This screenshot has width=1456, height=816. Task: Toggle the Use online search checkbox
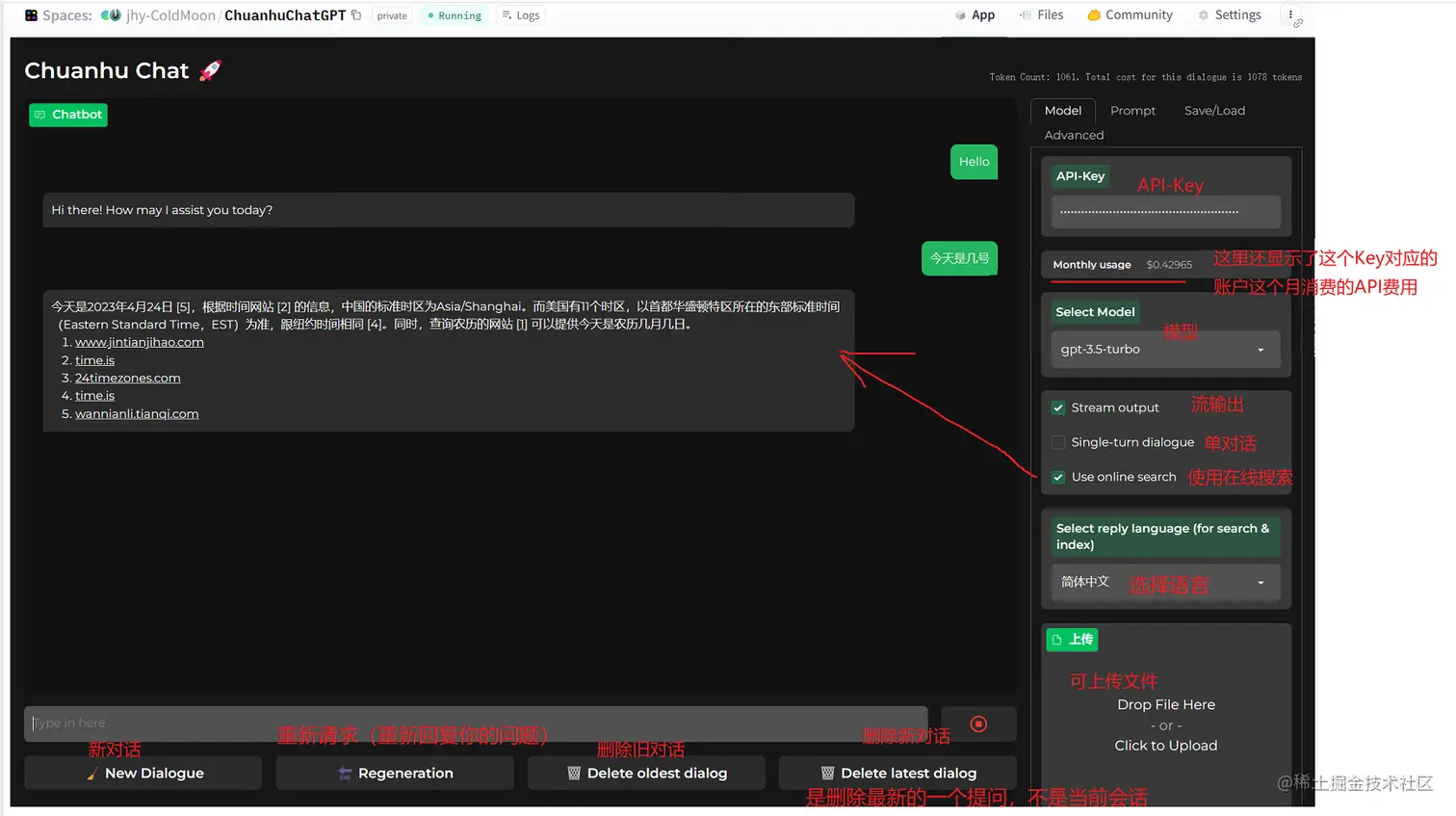tap(1058, 477)
